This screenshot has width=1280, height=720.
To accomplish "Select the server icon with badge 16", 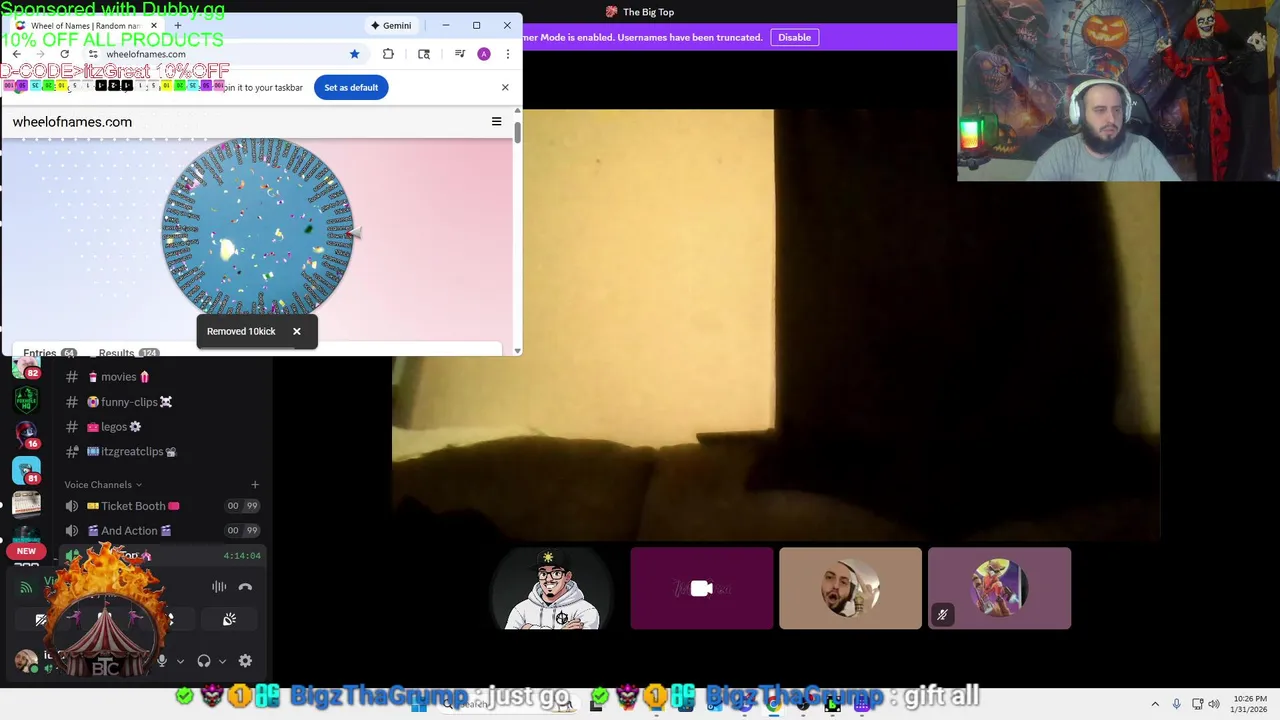I will click(26, 434).
